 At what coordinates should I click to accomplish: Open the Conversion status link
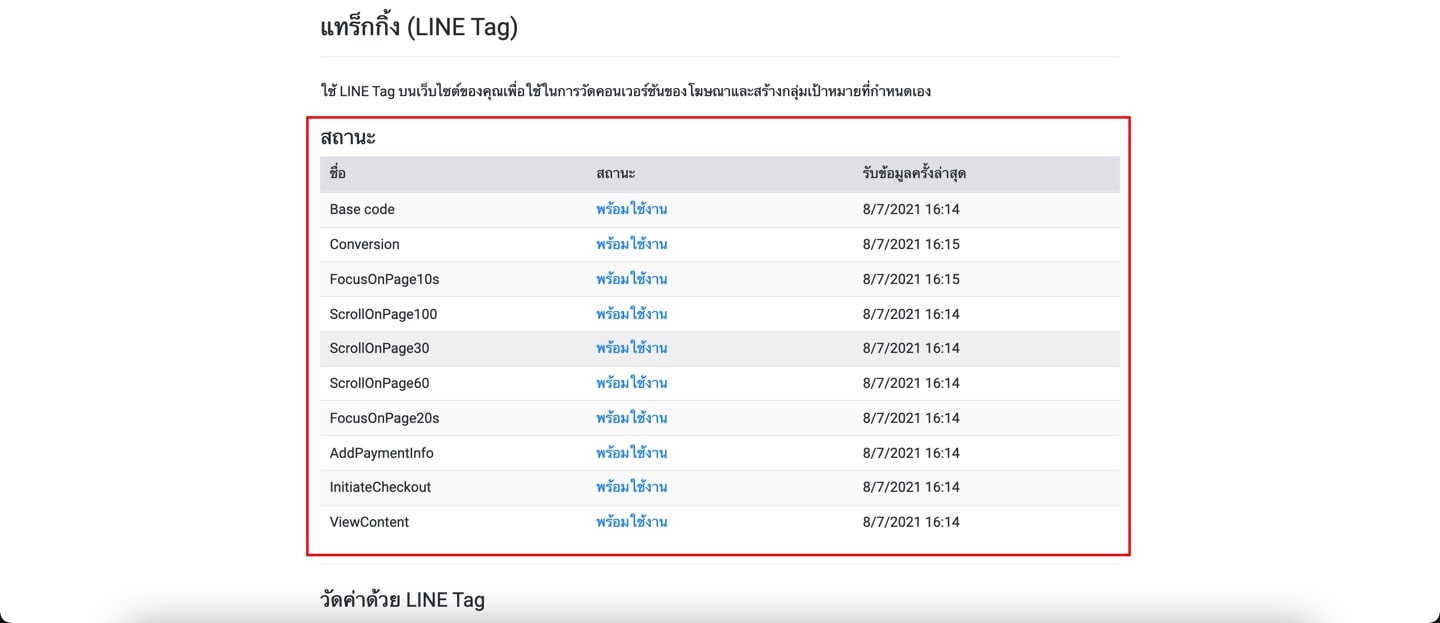(631, 244)
